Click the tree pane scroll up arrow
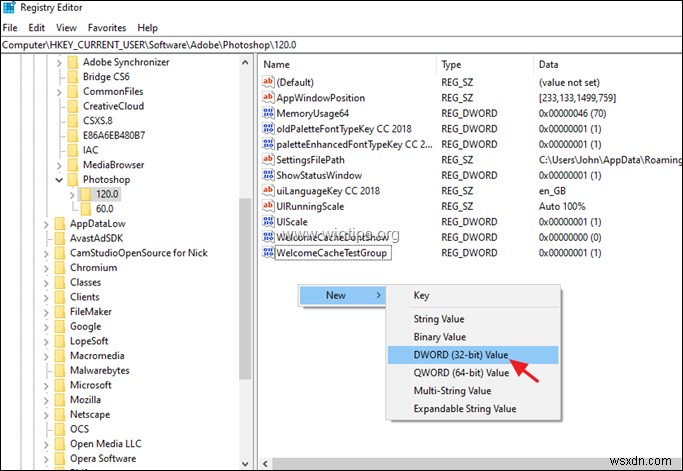The height and width of the screenshot is (471, 683). pyautogui.click(x=245, y=63)
